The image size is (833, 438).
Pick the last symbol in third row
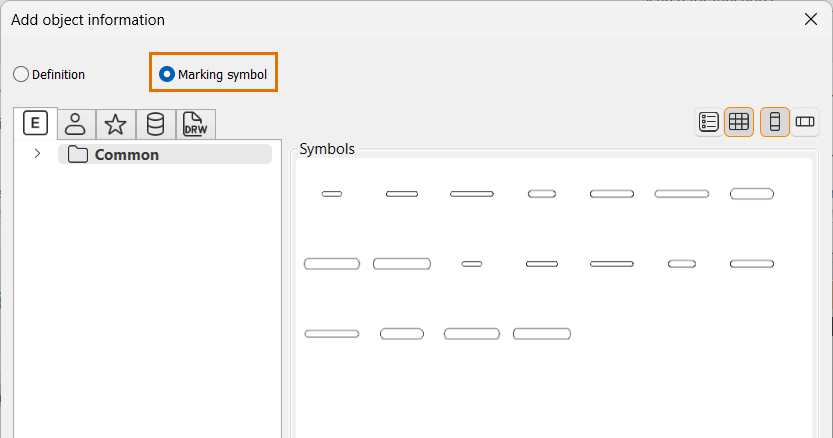point(542,334)
